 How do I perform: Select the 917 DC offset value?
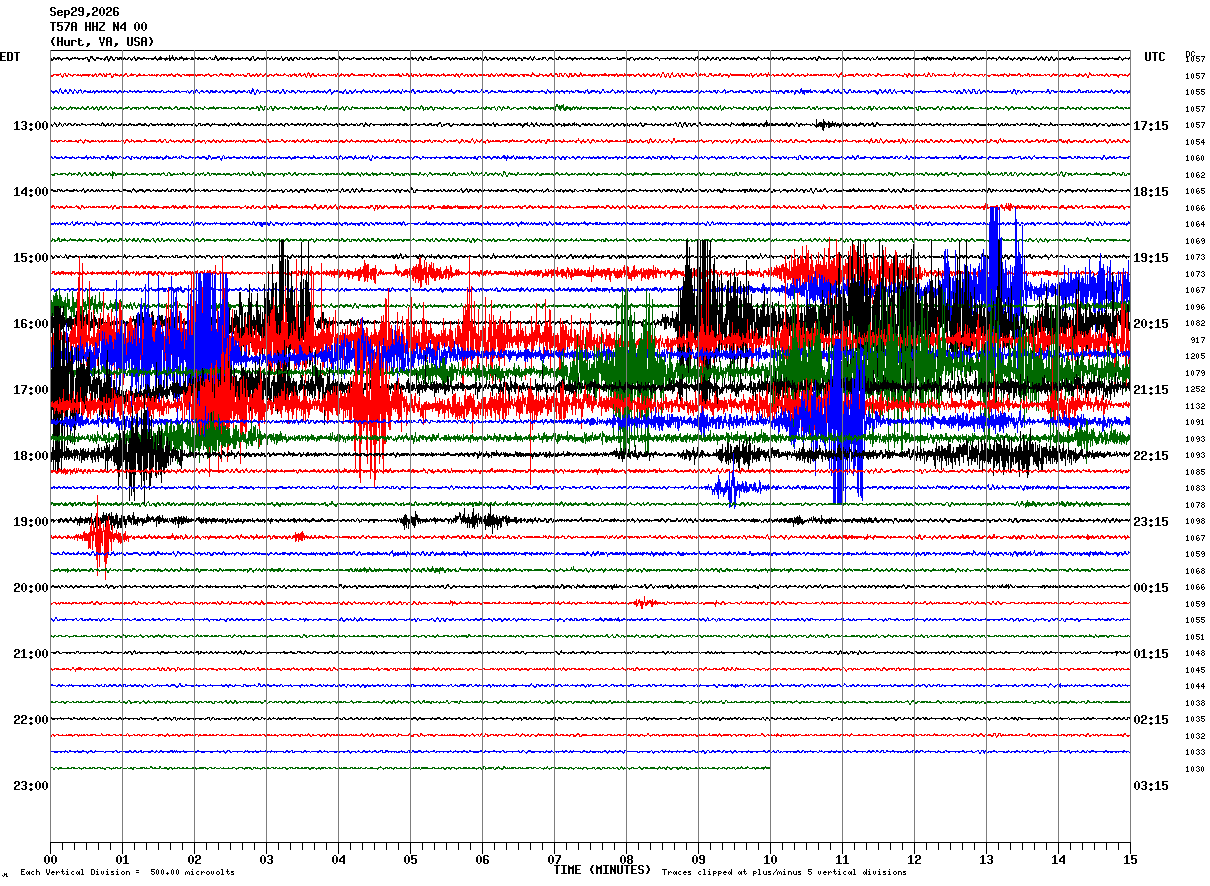[x=1197, y=340]
